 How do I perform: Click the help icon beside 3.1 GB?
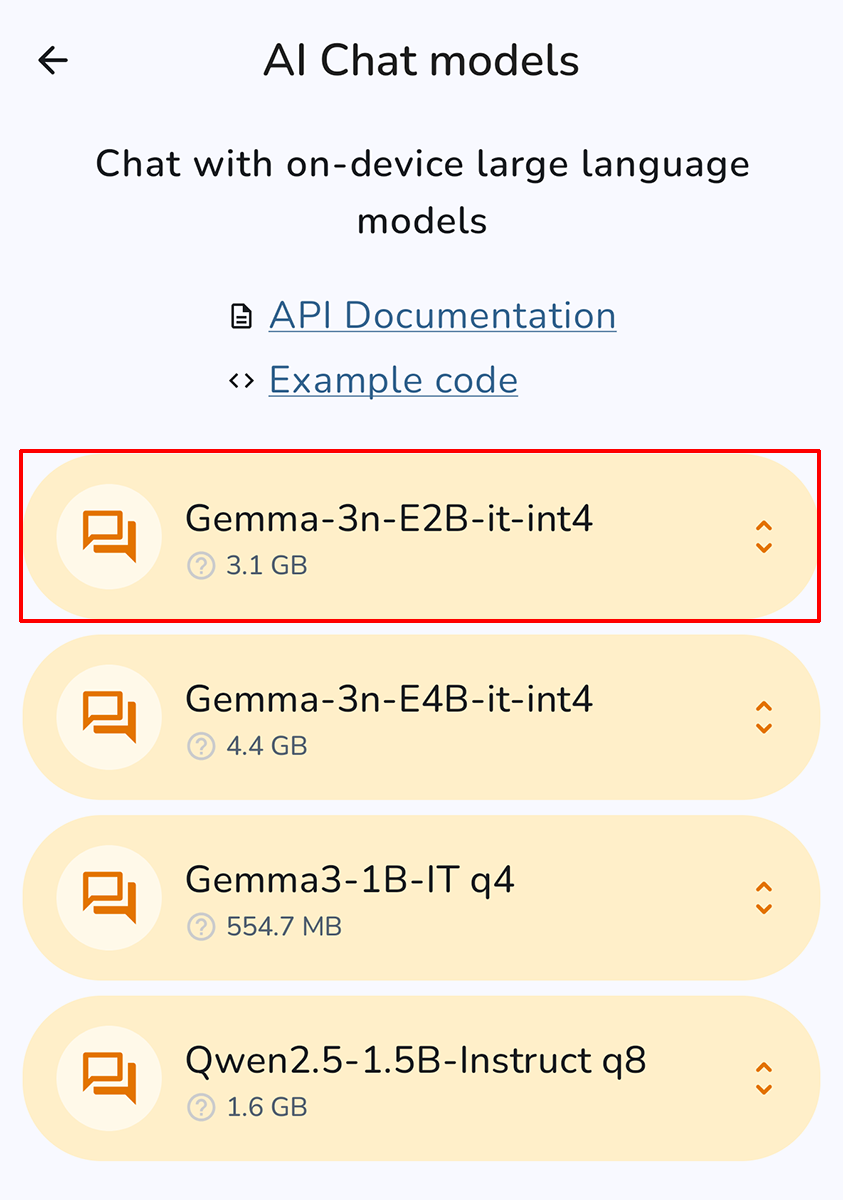[201, 566]
